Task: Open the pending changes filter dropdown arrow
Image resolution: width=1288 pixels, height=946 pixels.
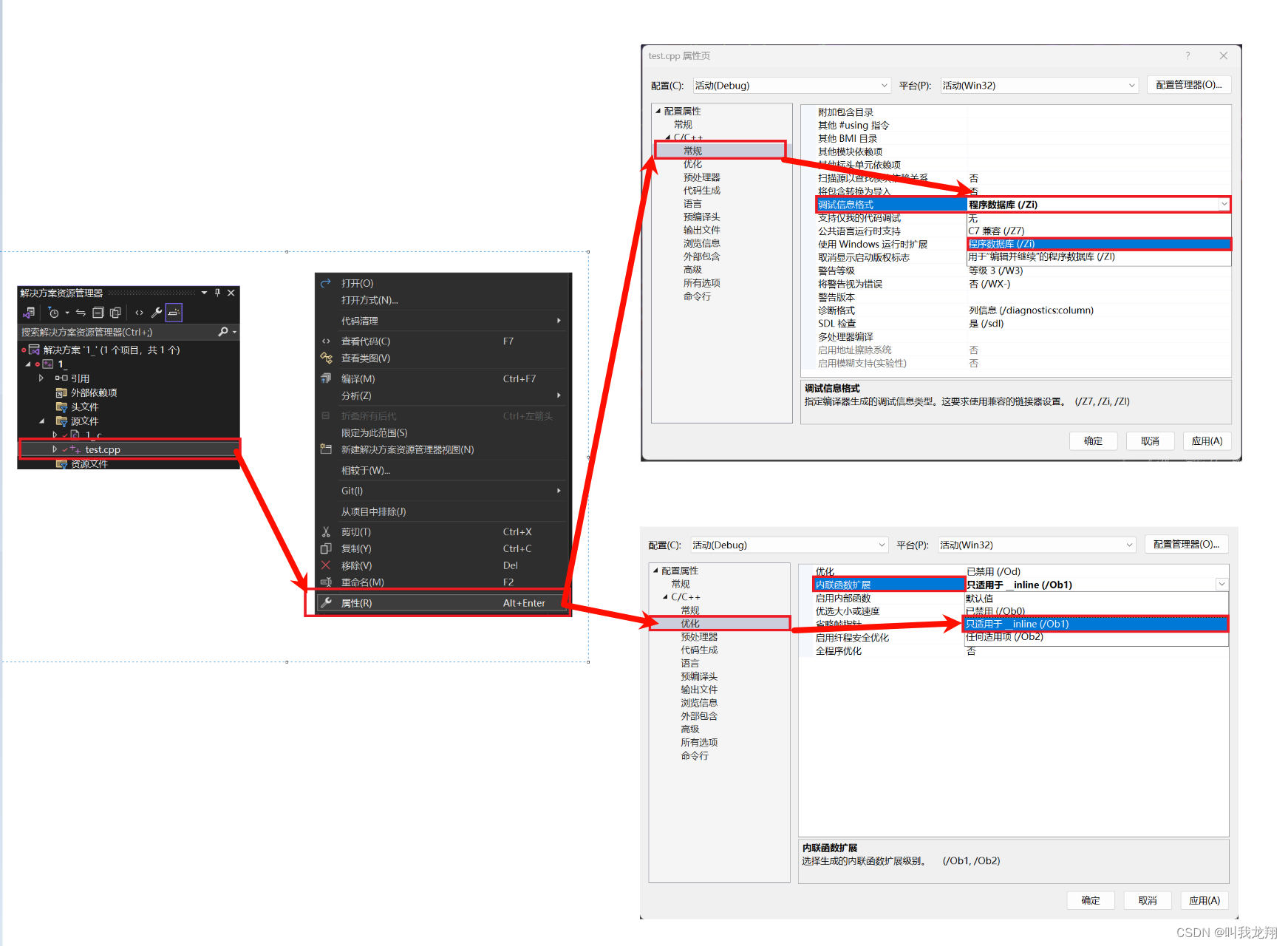Action: (x=67, y=313)
